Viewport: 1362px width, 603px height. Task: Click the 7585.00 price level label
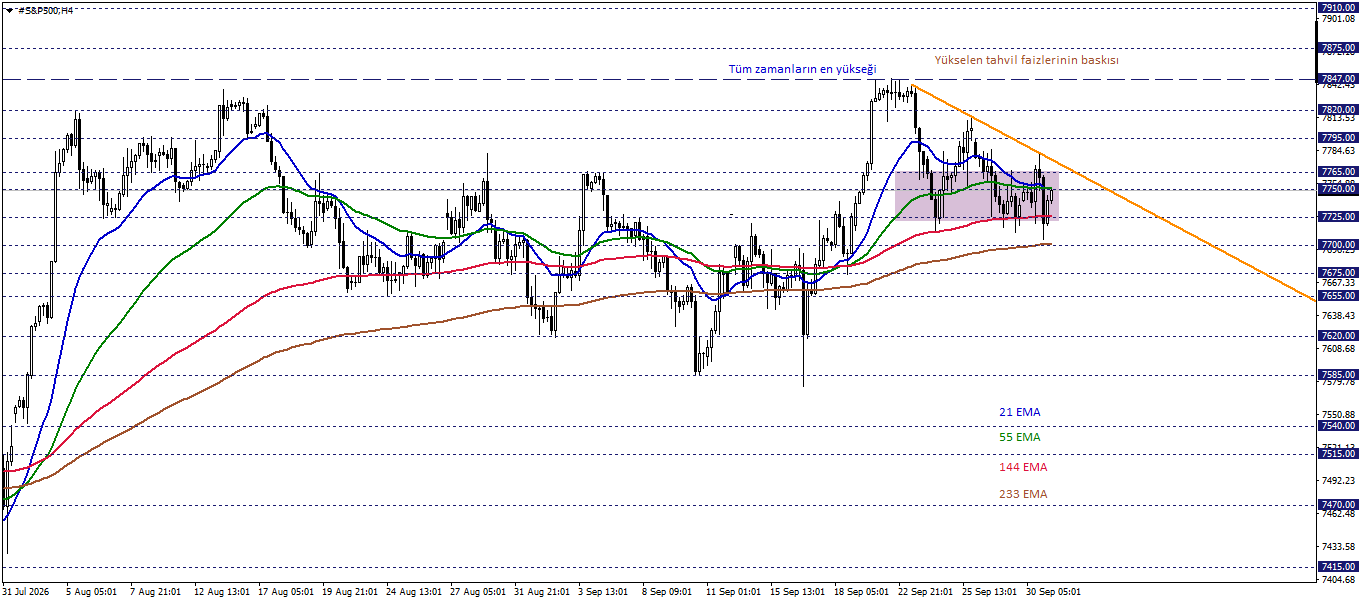[1339, 374]
